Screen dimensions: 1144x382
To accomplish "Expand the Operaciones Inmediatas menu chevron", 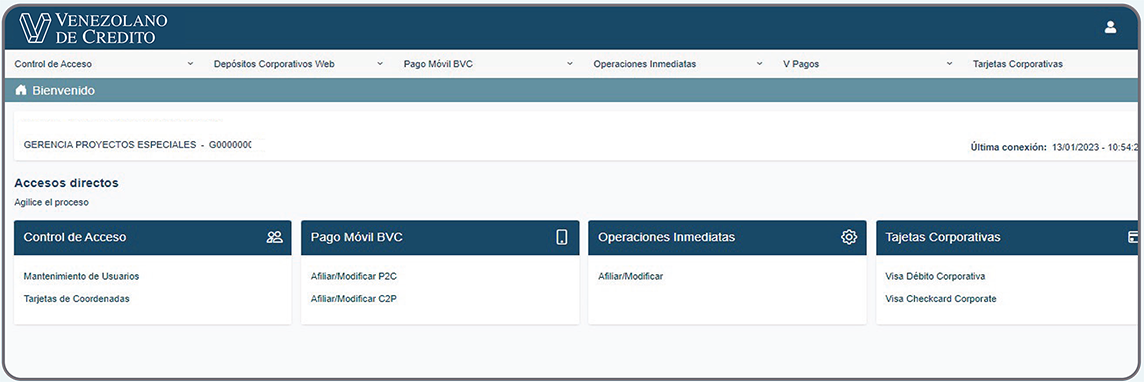I will point(760,64).
